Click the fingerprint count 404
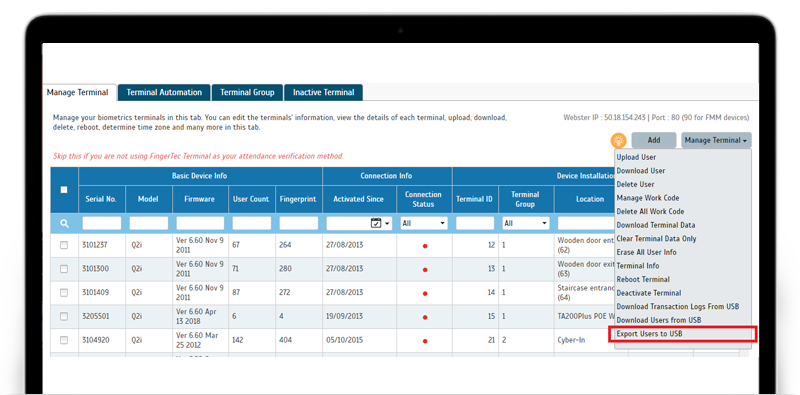800x395 pixels. tap(285, 340)
